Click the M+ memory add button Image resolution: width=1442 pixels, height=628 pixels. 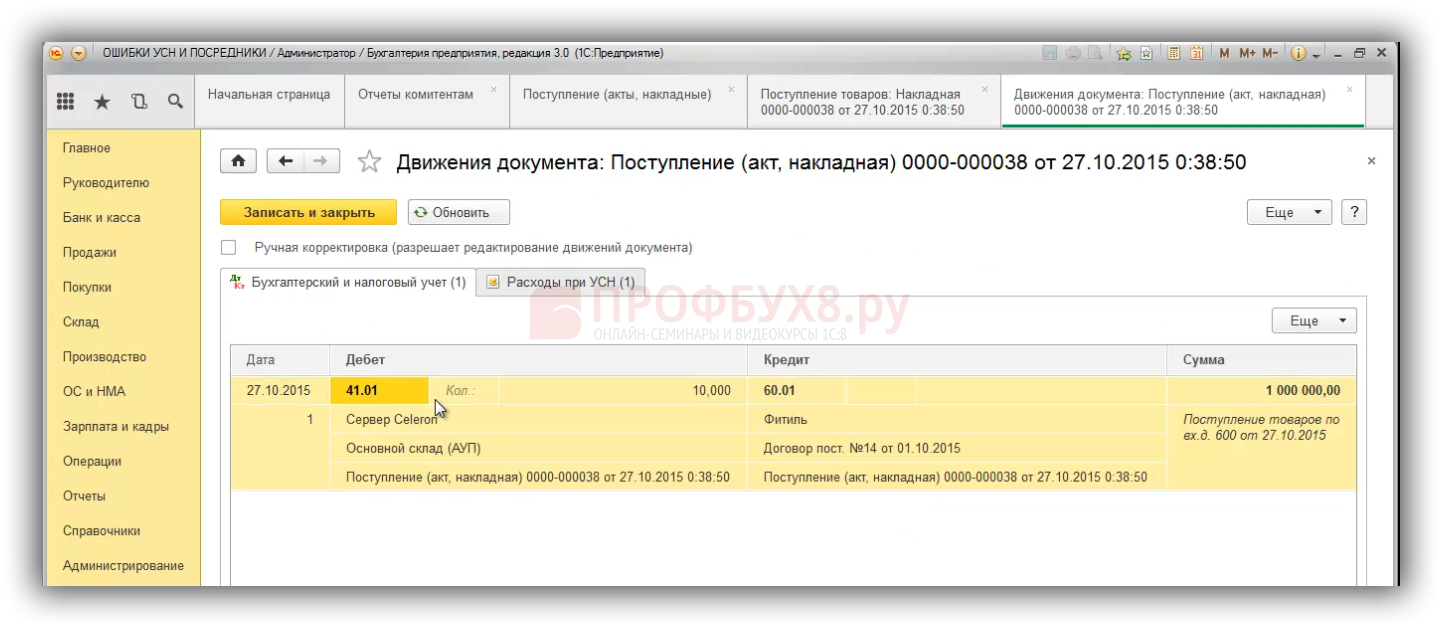tap(1247, 53)
